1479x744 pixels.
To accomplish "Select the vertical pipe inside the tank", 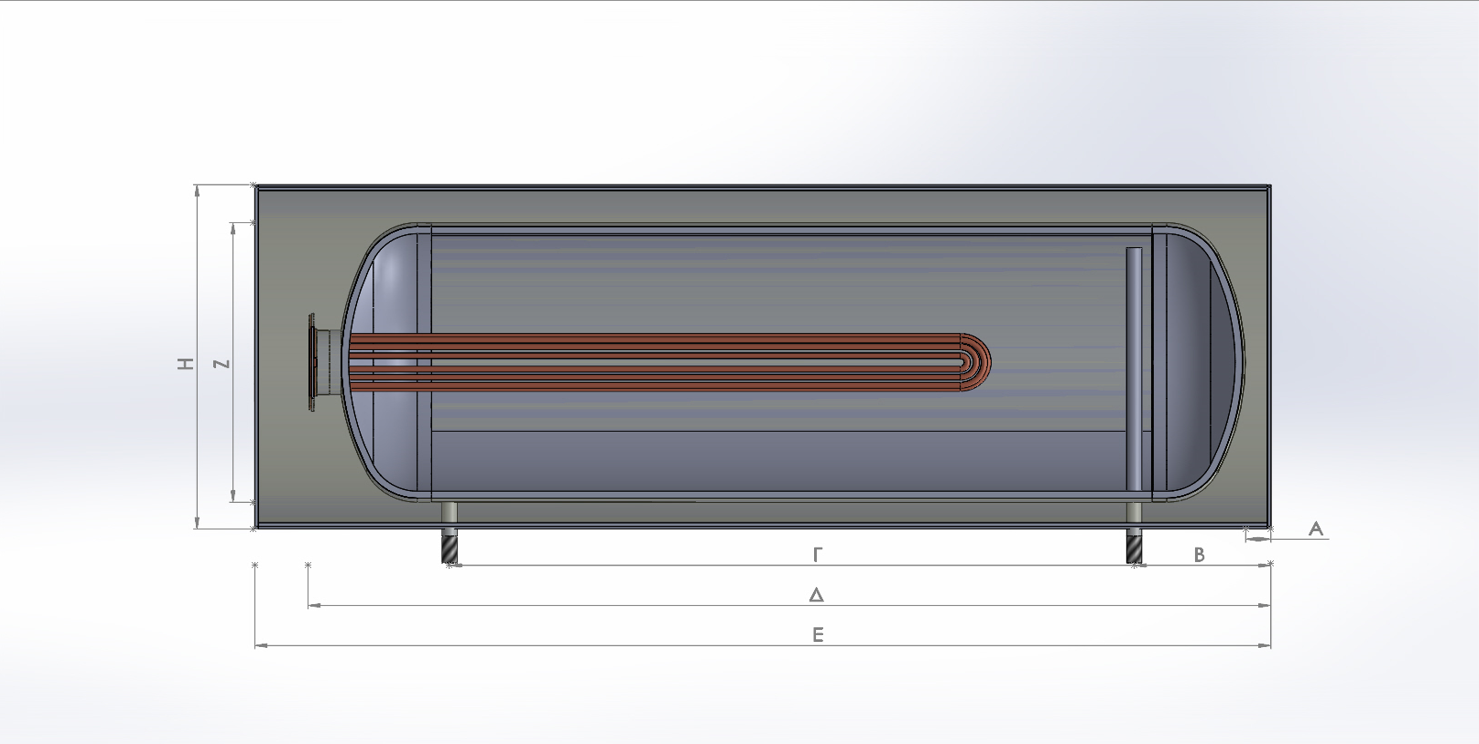I will click(1134, 370).
